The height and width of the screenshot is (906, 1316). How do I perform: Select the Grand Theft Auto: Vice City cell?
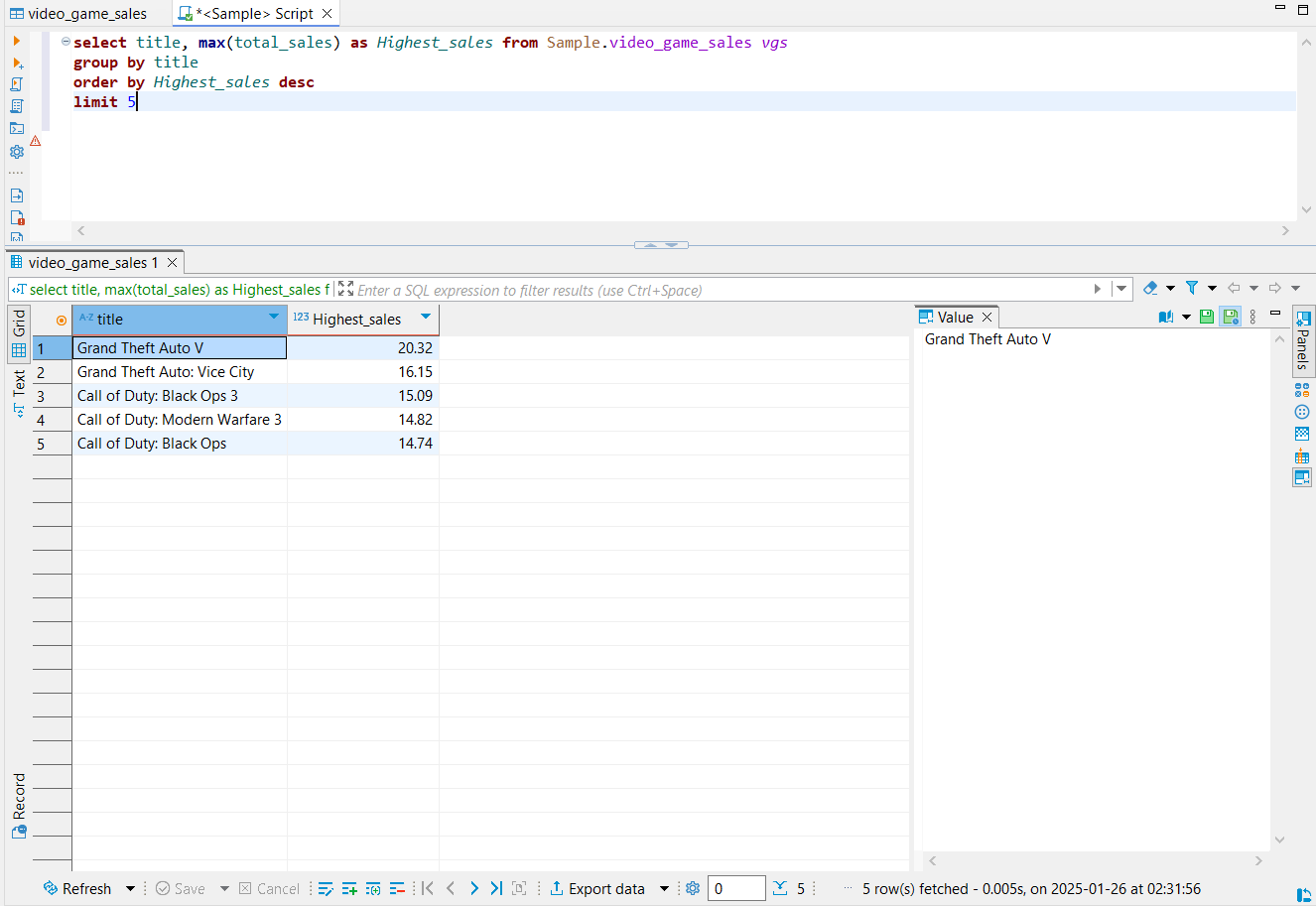(x=180, y=372)
